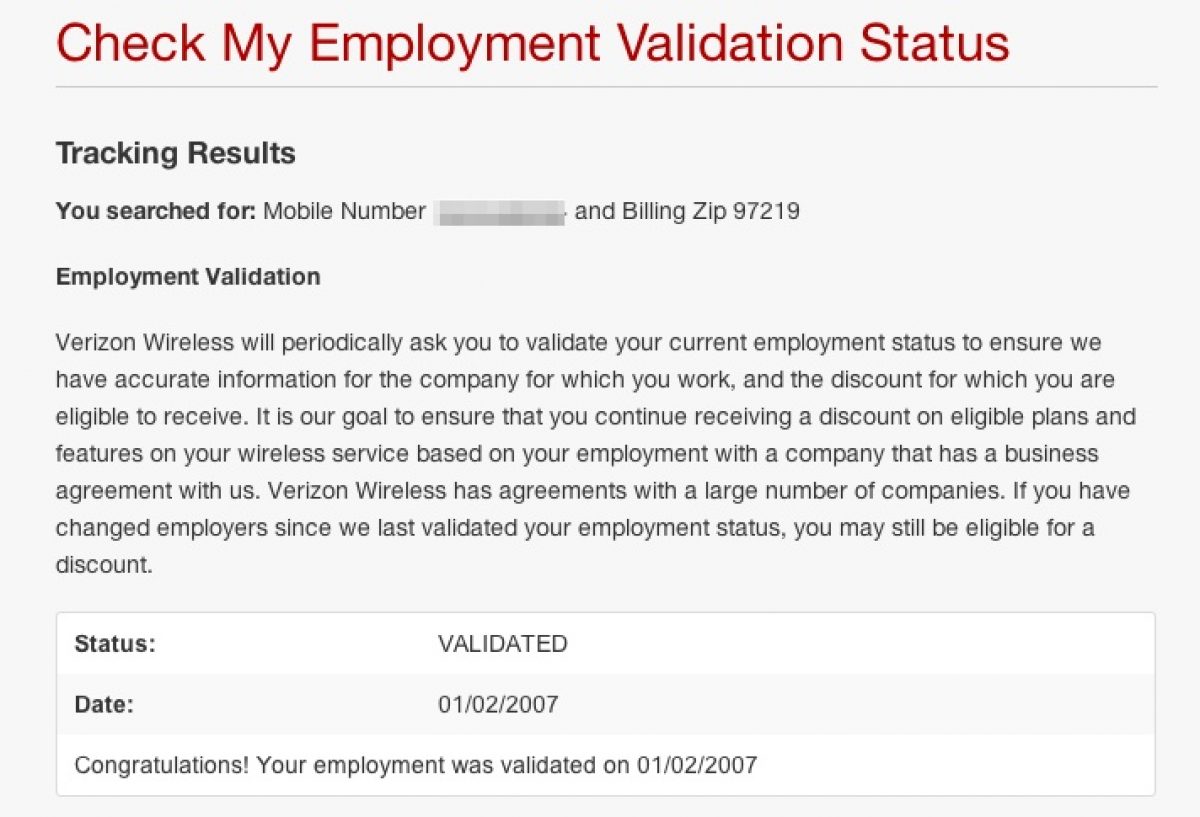
Task: Click the blurred mobile number
Action: [x=500, y=212]
